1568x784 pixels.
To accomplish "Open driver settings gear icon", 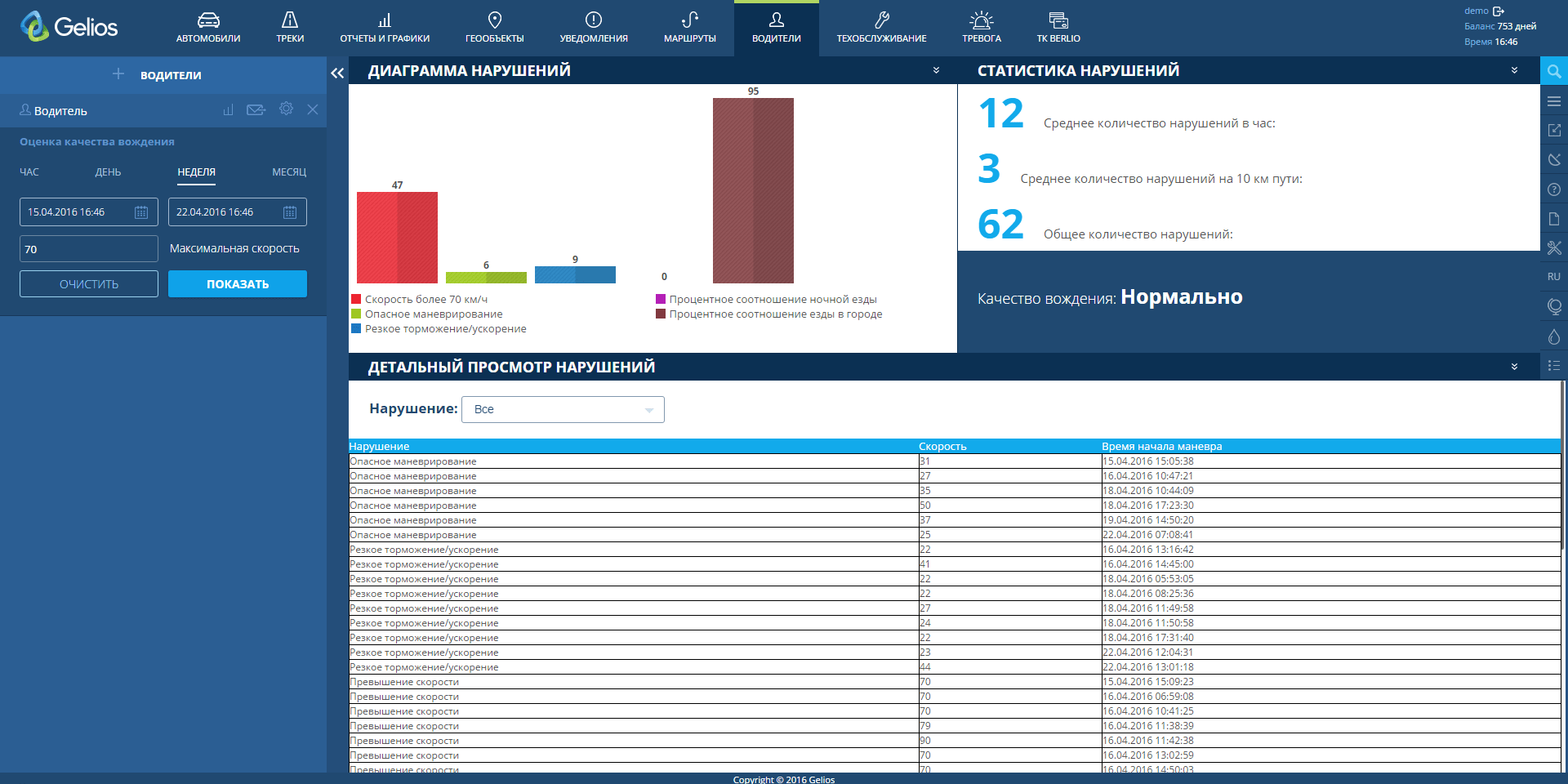I will click(286, 109).
